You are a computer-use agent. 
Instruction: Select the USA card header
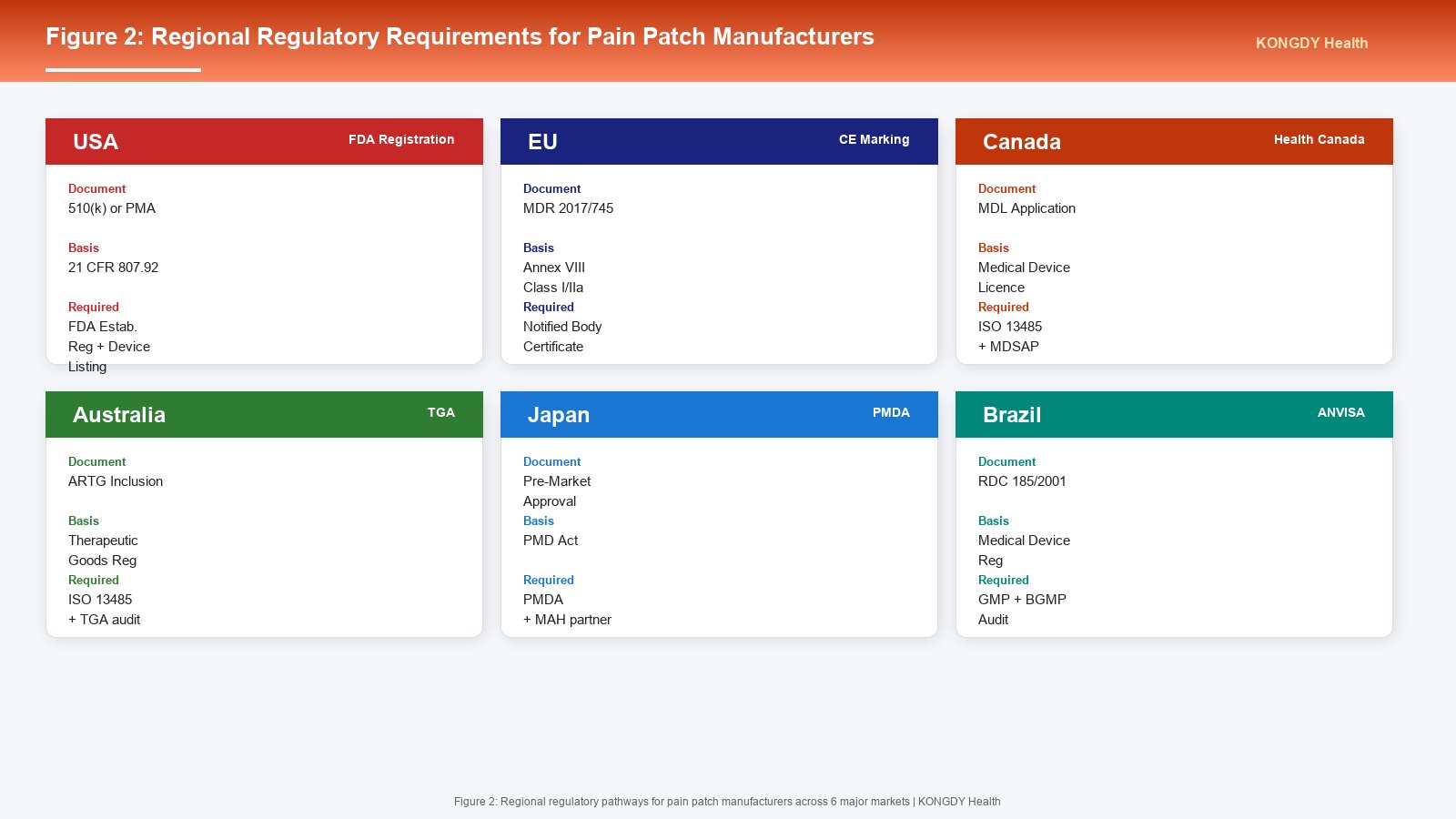[264, 141]
